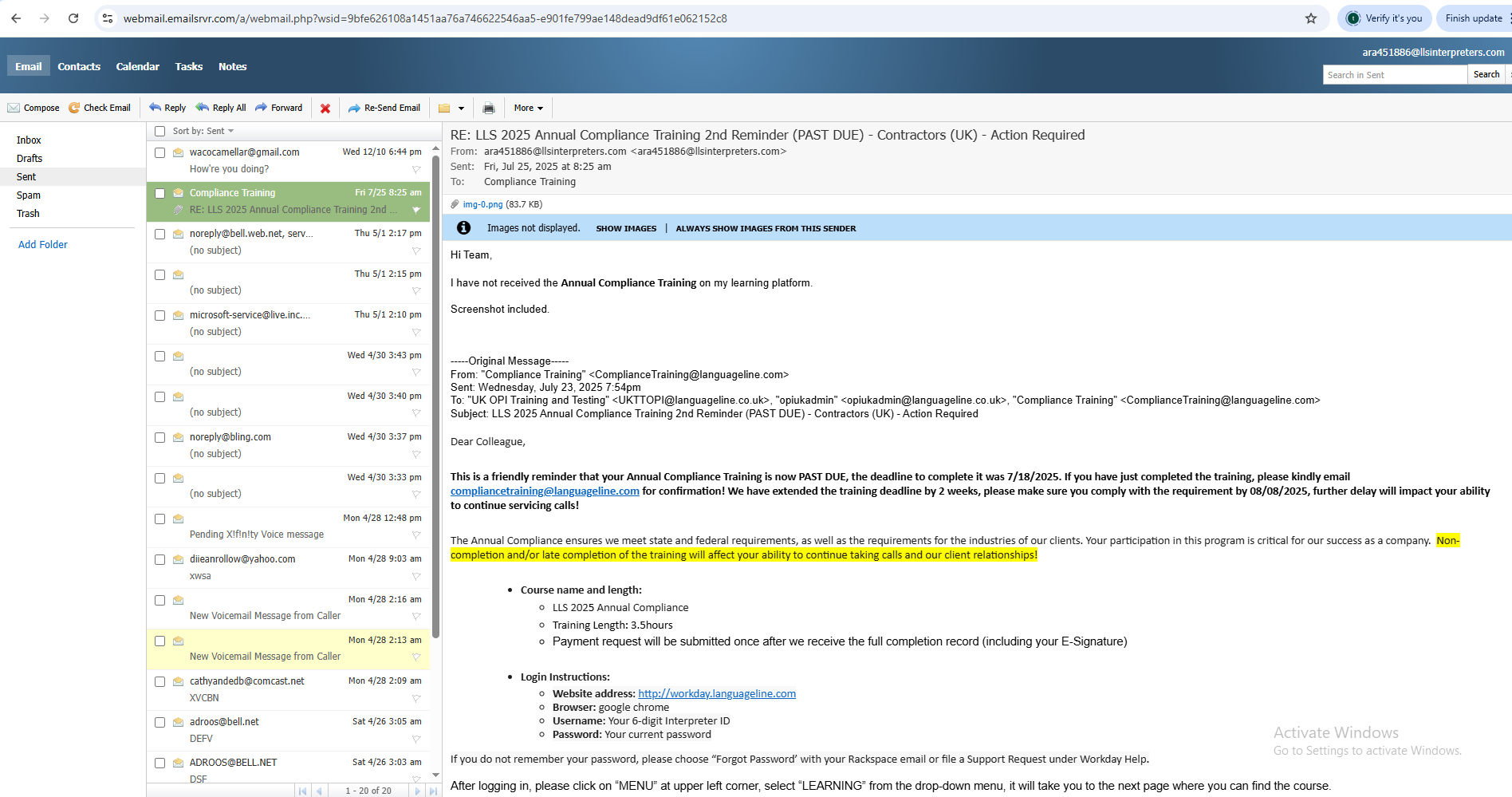Open the Contacts tab

(79, 66)
